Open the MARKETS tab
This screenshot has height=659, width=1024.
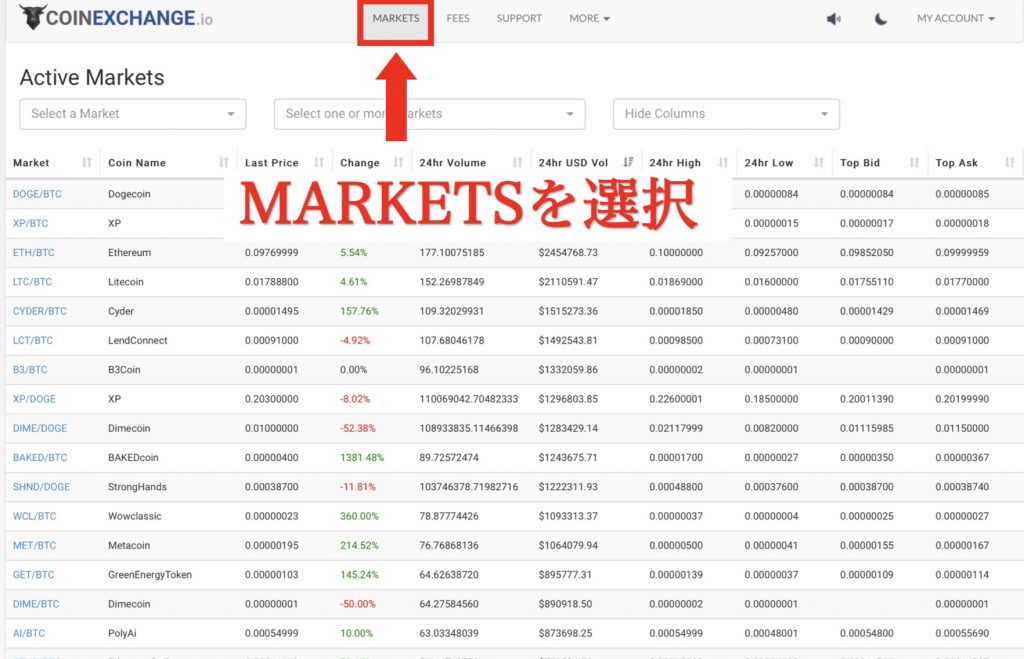[396, 18]
